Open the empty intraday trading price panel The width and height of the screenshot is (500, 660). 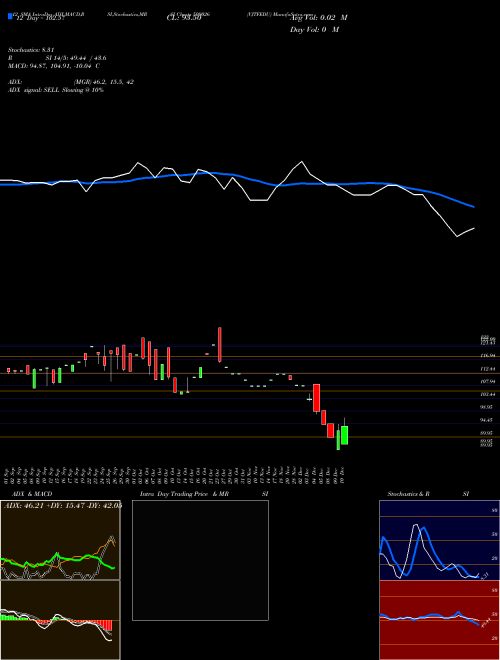(x=200, y=560)
